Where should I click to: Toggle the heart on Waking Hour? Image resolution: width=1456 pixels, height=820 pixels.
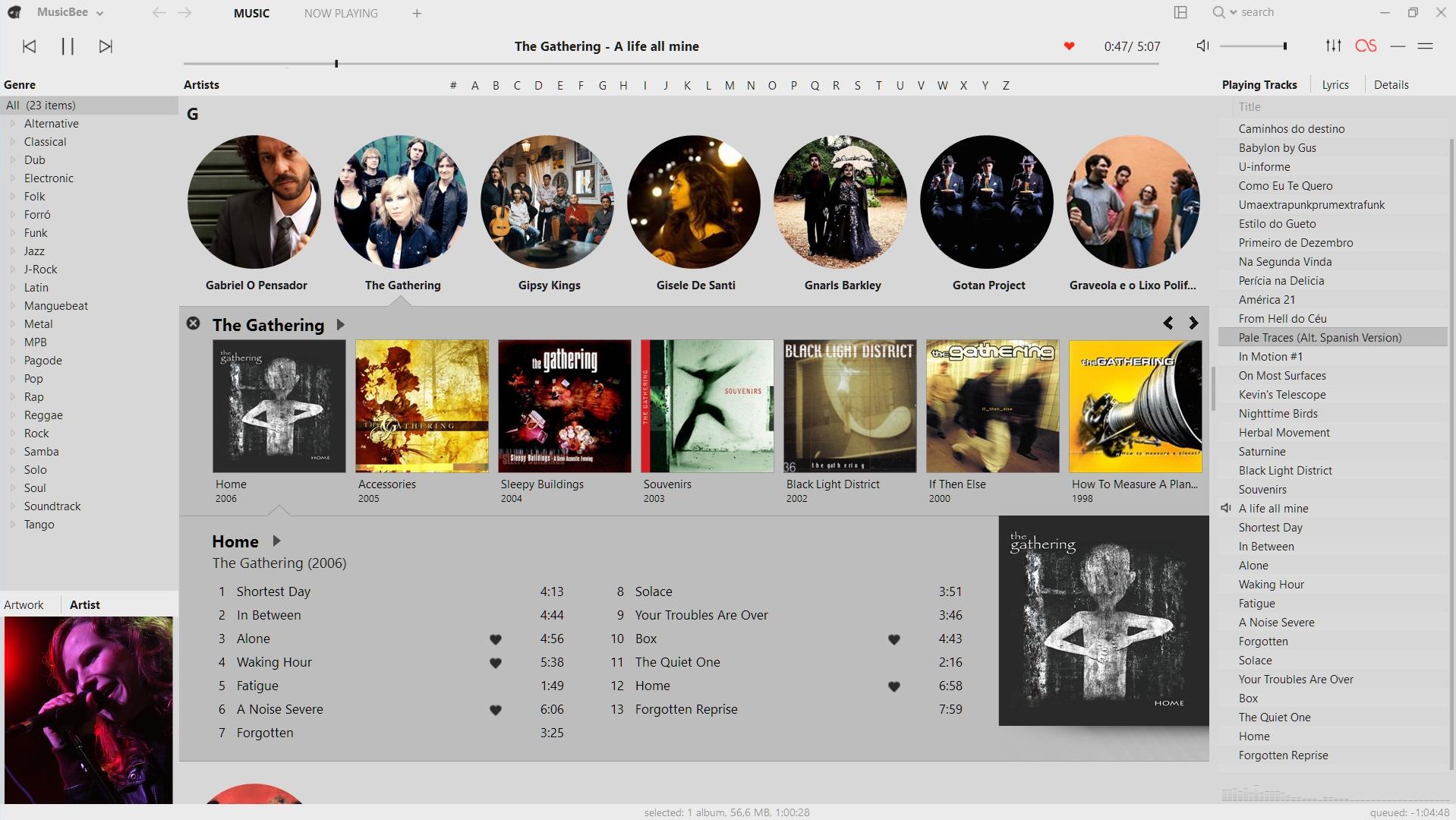coord(495,662)
